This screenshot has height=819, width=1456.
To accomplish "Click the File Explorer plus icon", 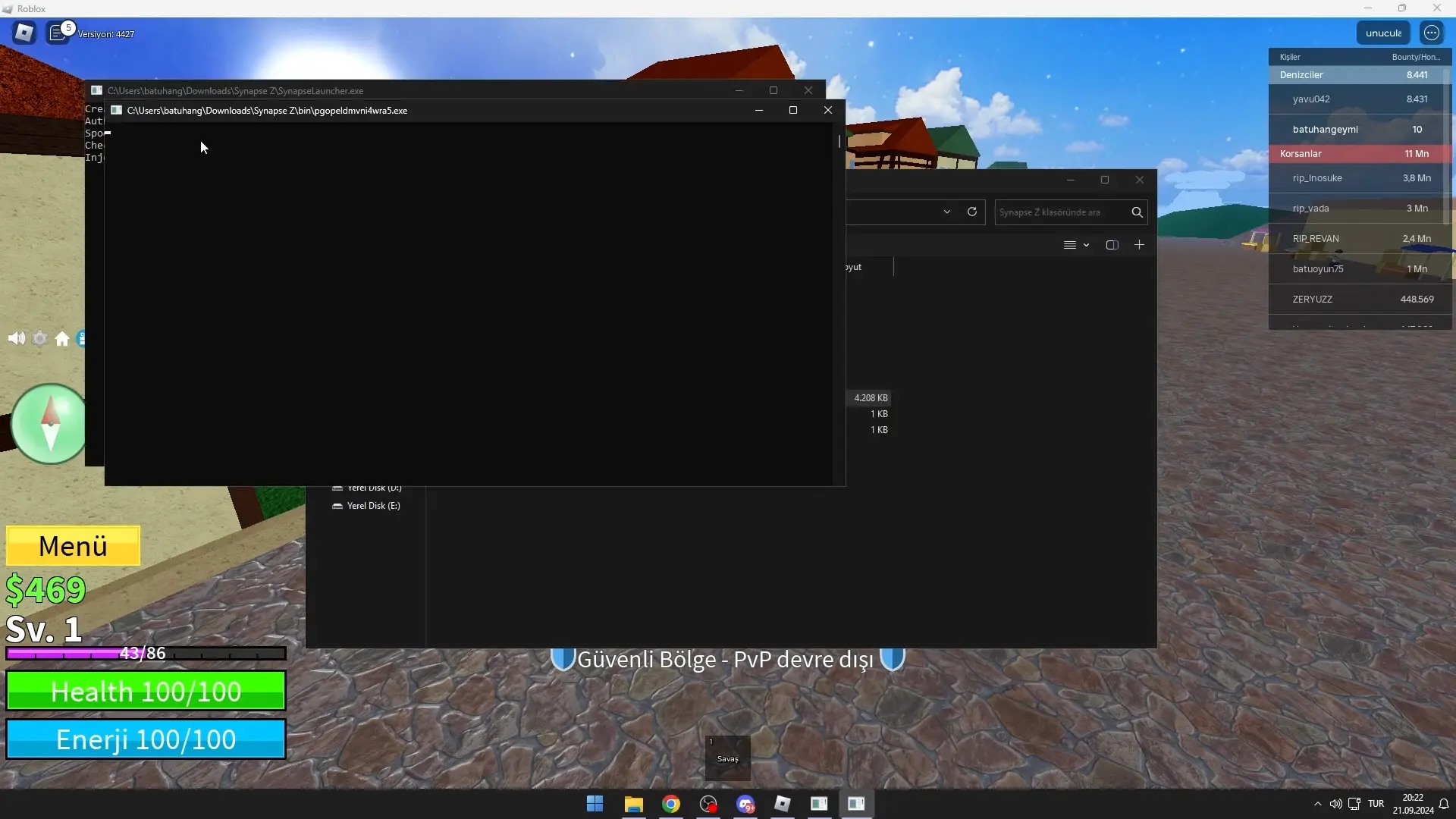I will click(1139, 244).
